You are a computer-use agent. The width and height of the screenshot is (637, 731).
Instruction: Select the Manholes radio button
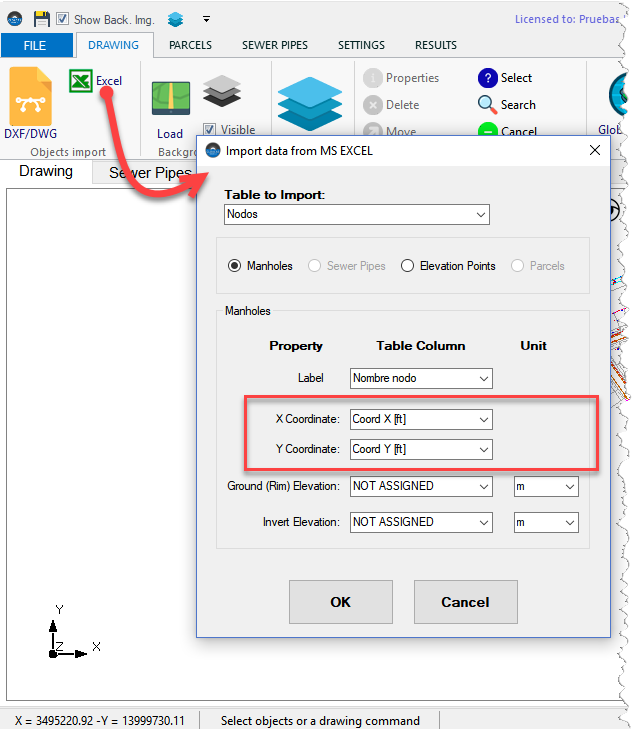click(235, 266)
